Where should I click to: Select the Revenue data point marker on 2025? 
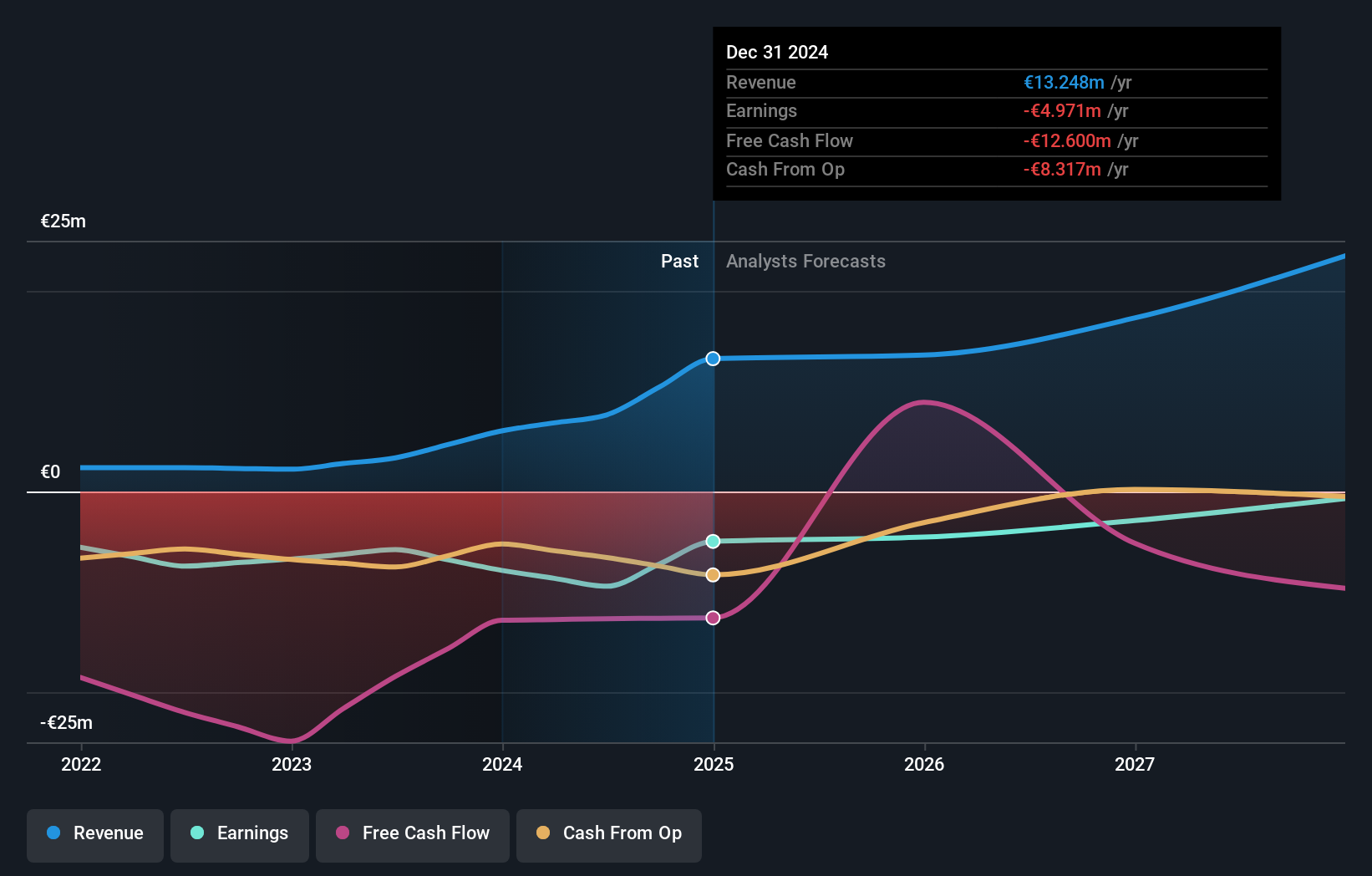point(712,359)
